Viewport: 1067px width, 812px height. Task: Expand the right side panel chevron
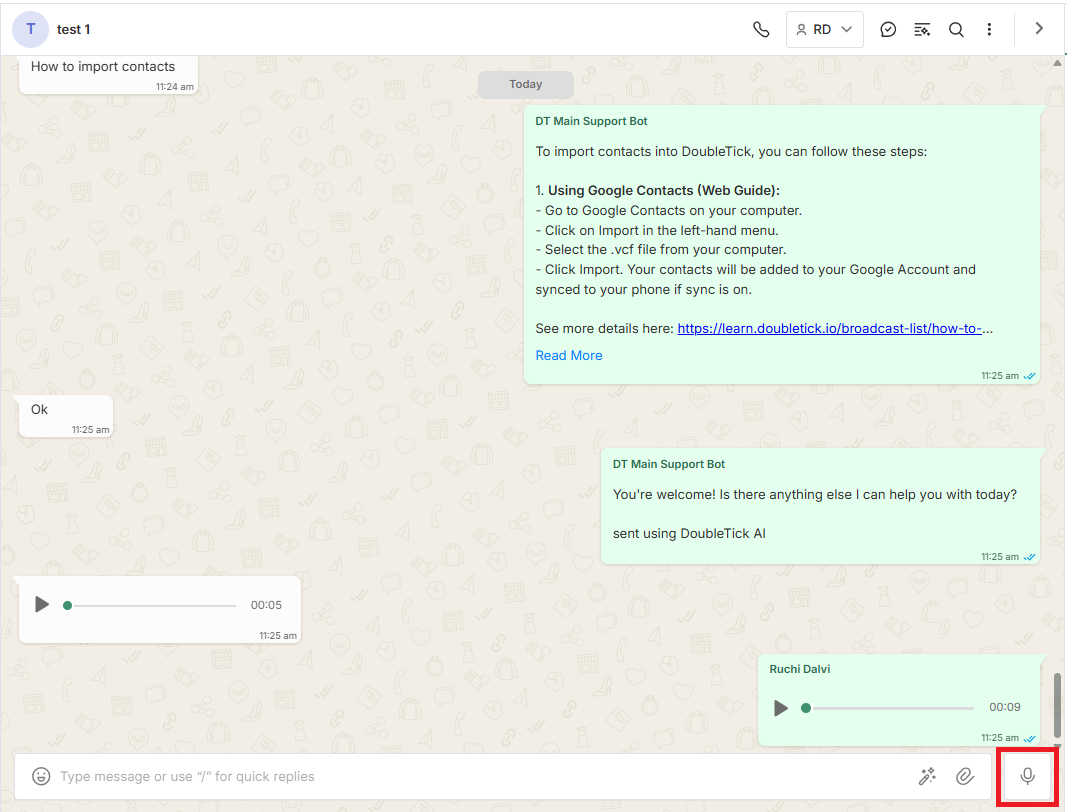coord(1039,29)
